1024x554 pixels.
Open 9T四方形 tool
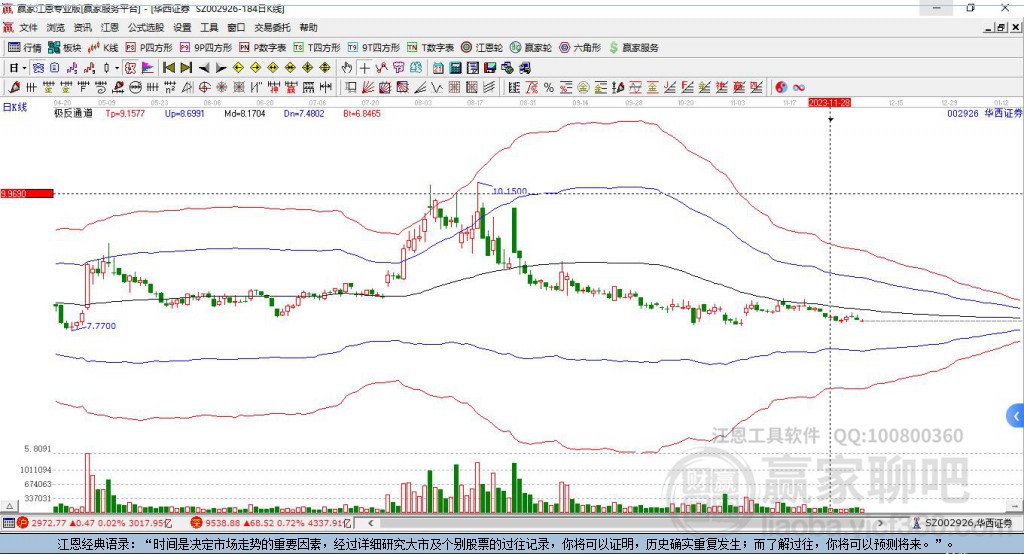click(x=374, y=48)
